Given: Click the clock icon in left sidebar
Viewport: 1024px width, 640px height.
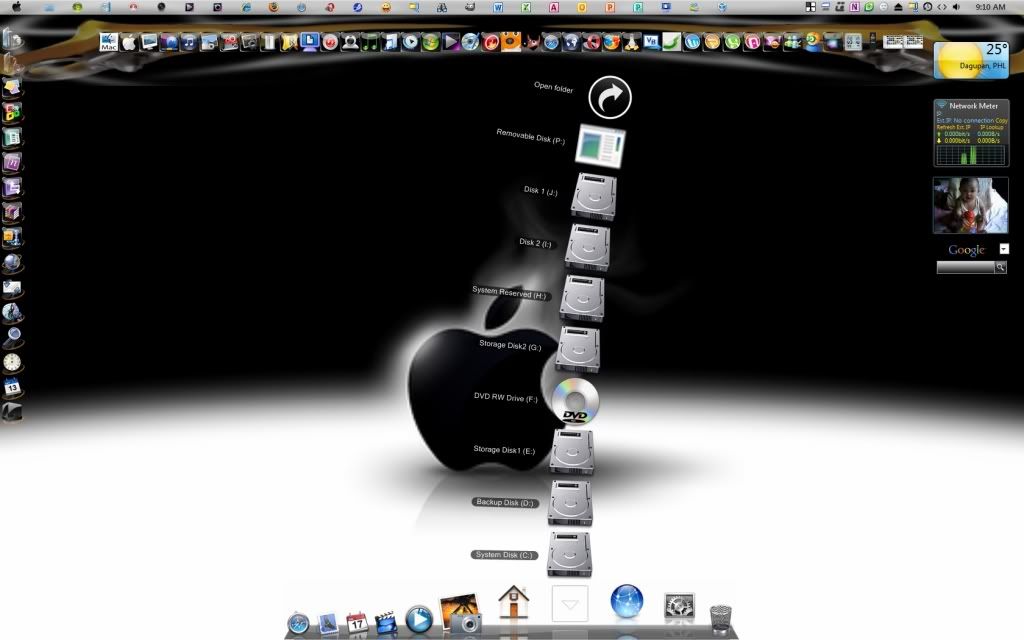Looking at the screenshot, I should 12,362.
